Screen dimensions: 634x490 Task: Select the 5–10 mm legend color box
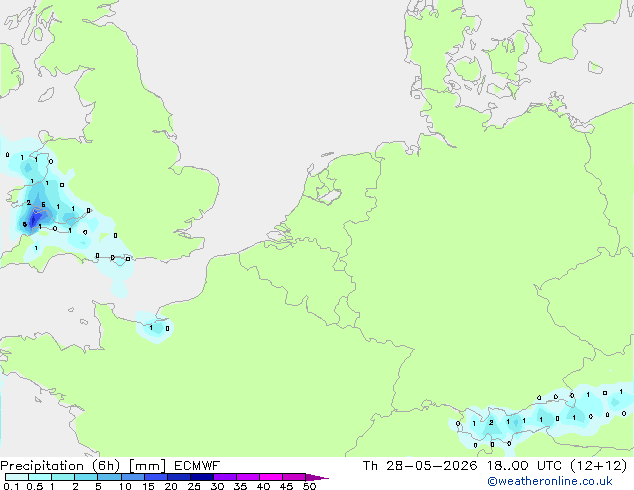tap(109, 477)
